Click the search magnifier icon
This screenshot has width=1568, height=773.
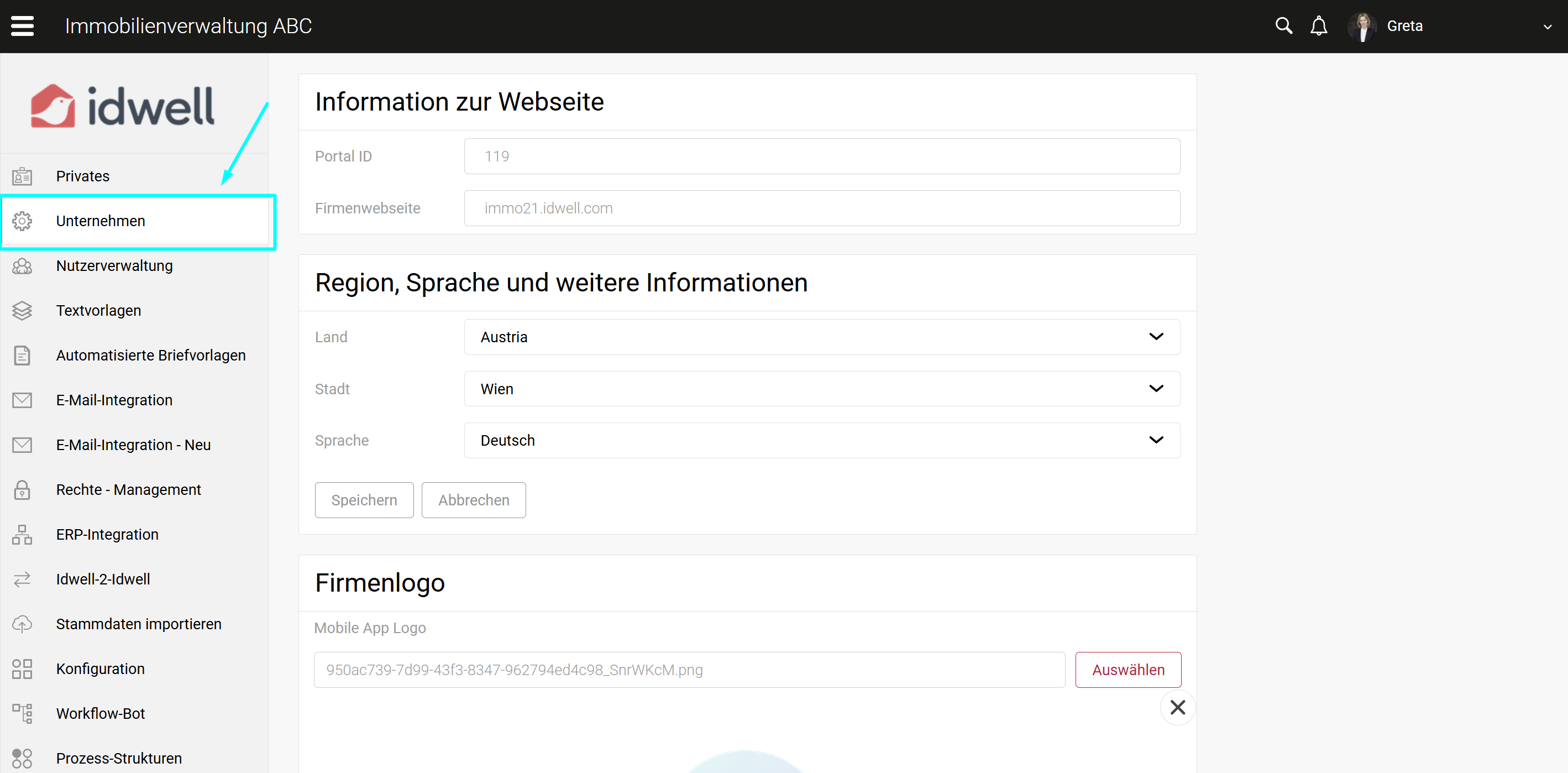coord(1283,26)
